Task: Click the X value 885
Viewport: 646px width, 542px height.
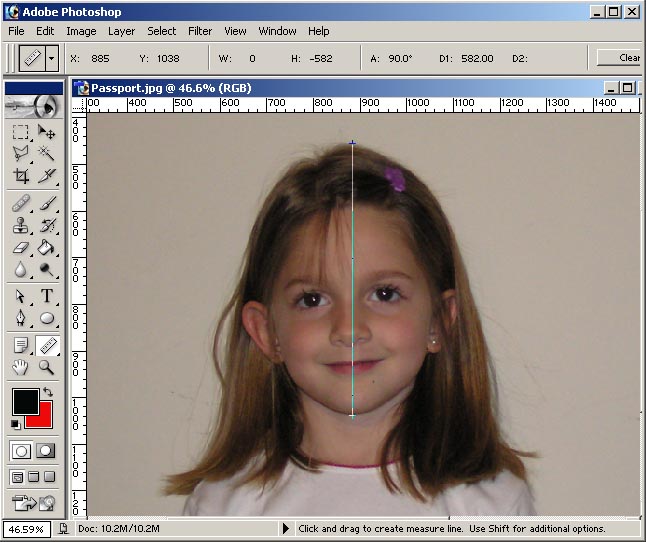Action: tap(101, 58)
